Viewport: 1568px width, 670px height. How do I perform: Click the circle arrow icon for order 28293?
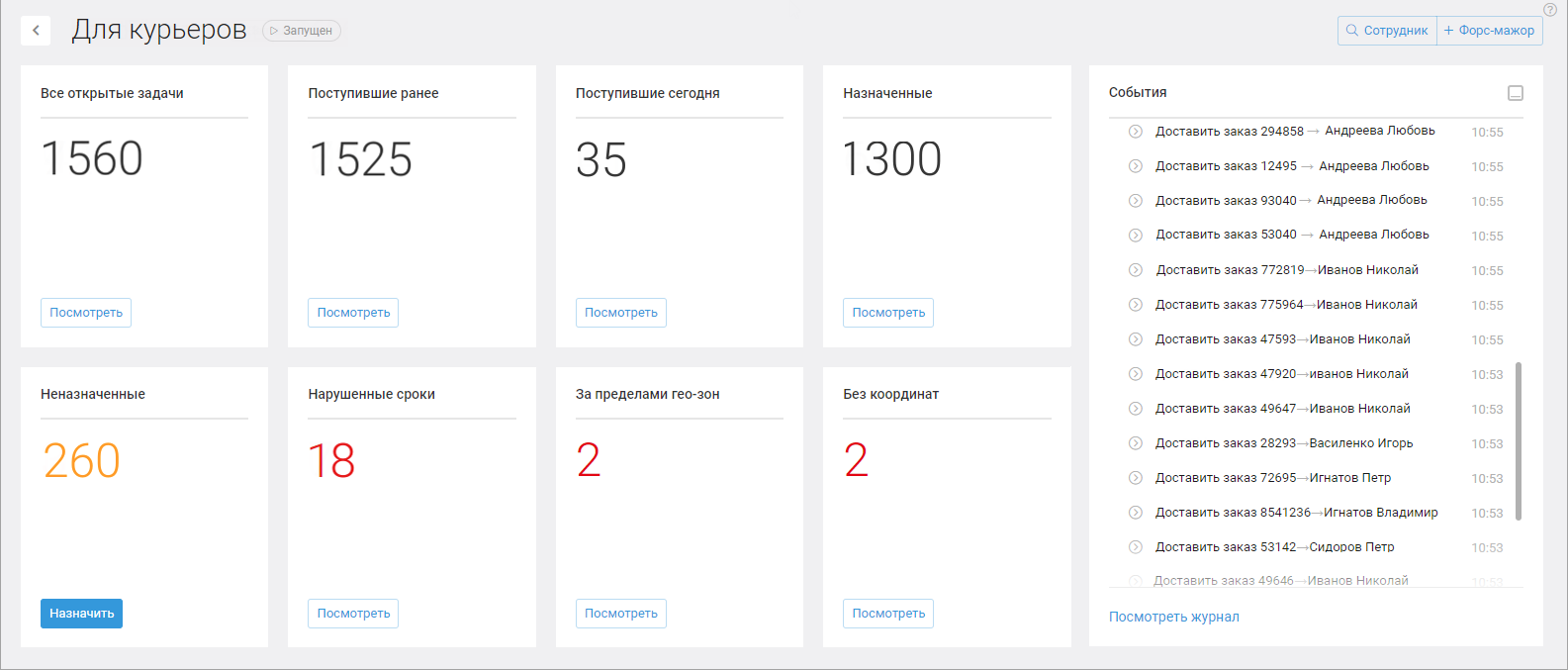coord(1136,443)
